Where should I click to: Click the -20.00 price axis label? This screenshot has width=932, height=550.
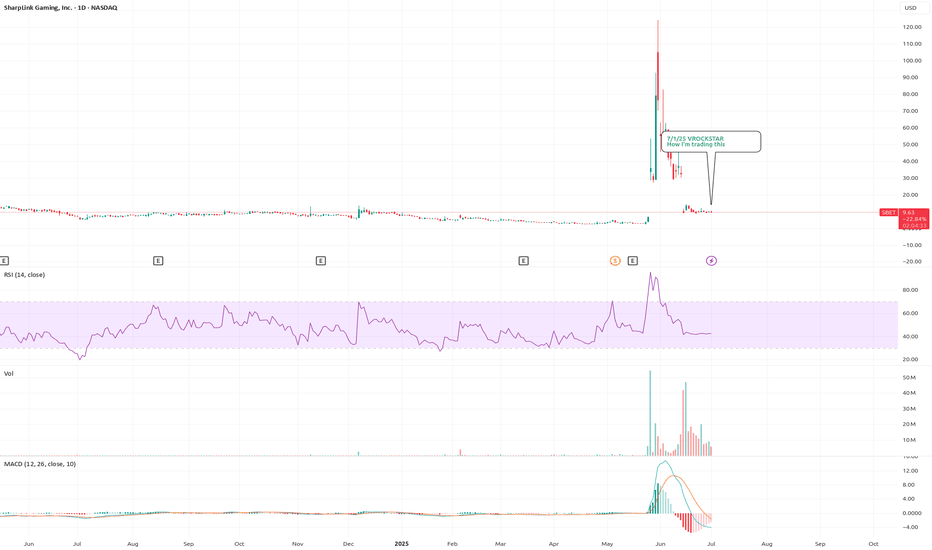click(912, 262)
